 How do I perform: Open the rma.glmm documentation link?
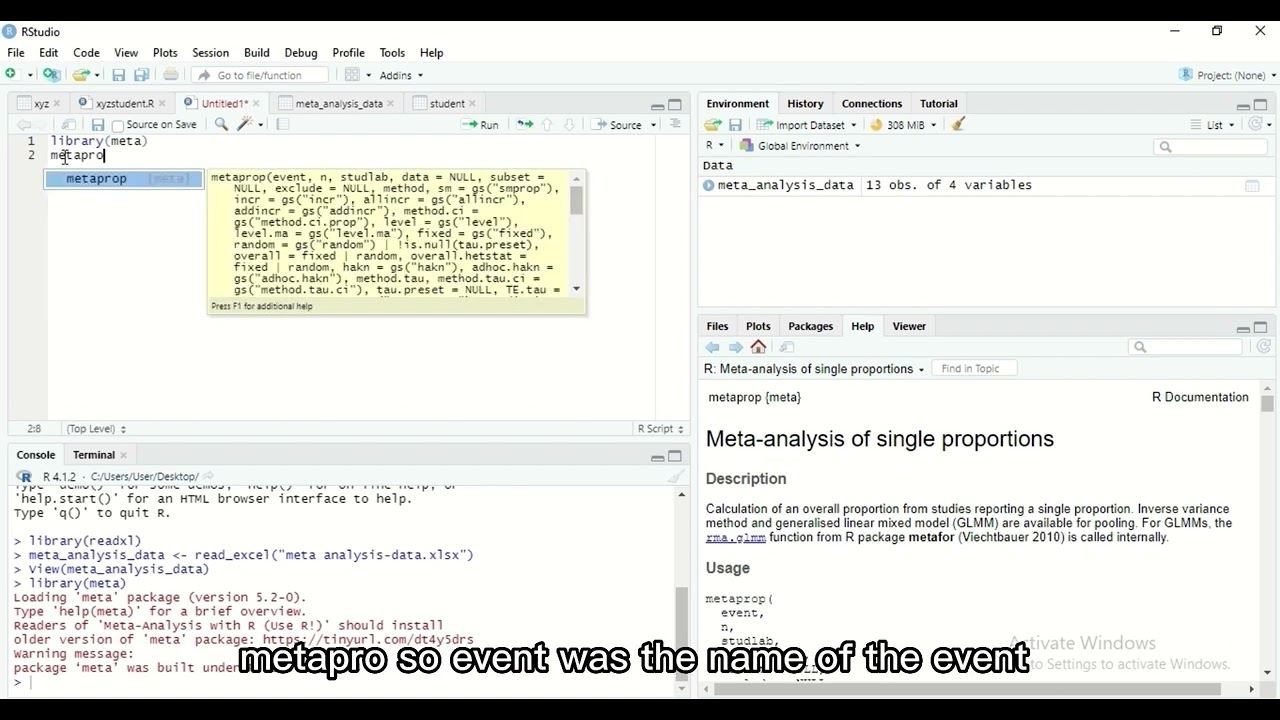pyautogui.click(x=735, y=538)
